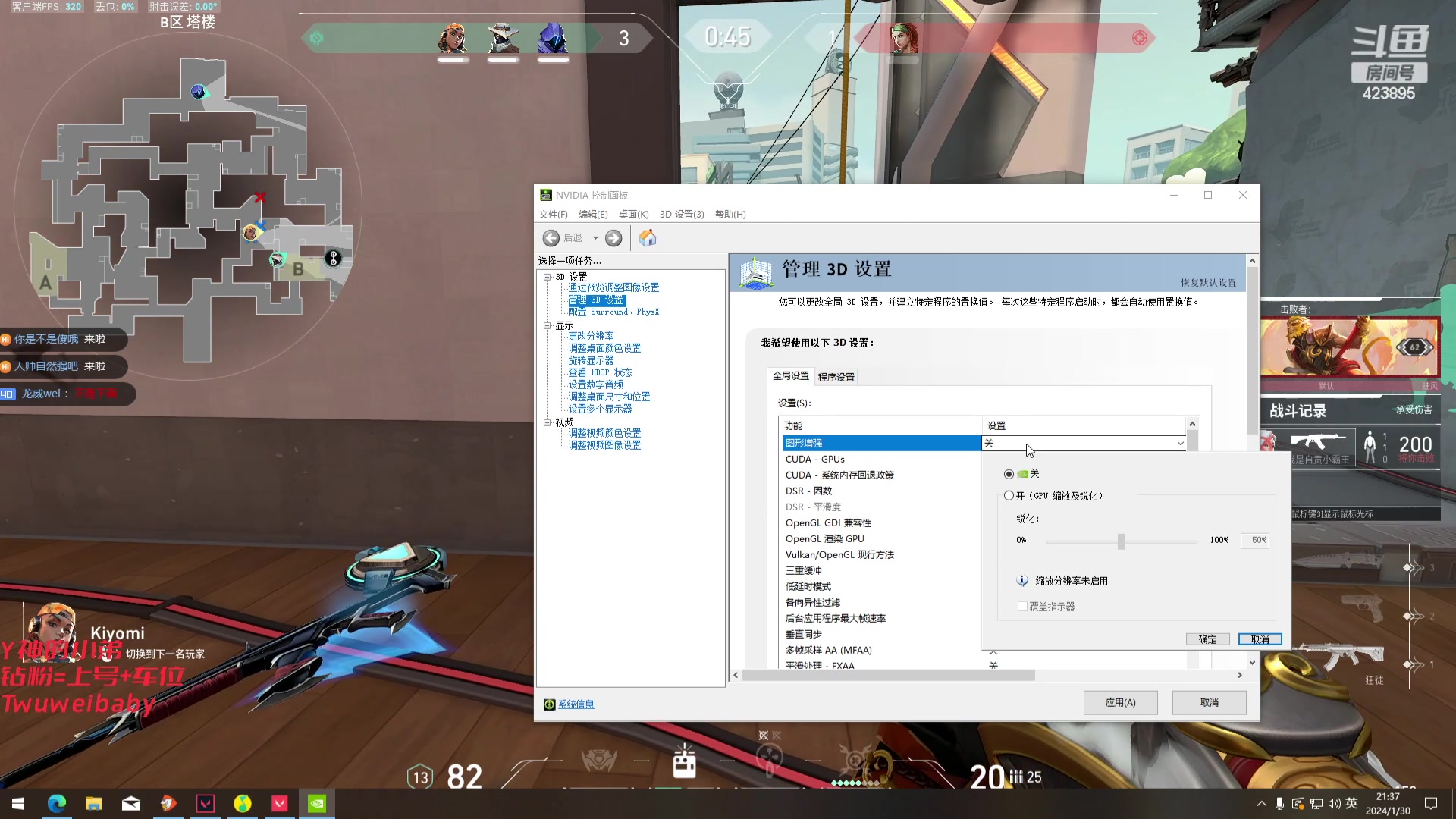The image size is (1456, 819).
Task: Open the 系统信息 link
Action: pos(576,704)
